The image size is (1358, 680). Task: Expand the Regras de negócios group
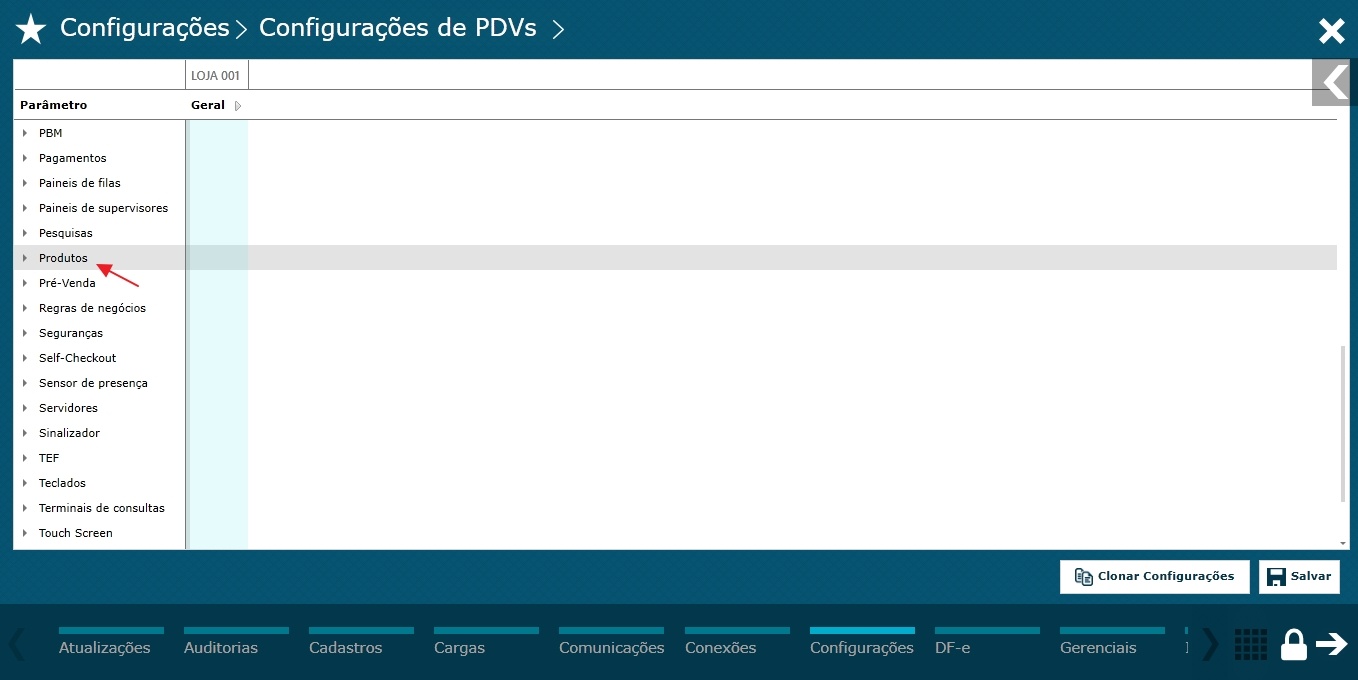[25, 308]
